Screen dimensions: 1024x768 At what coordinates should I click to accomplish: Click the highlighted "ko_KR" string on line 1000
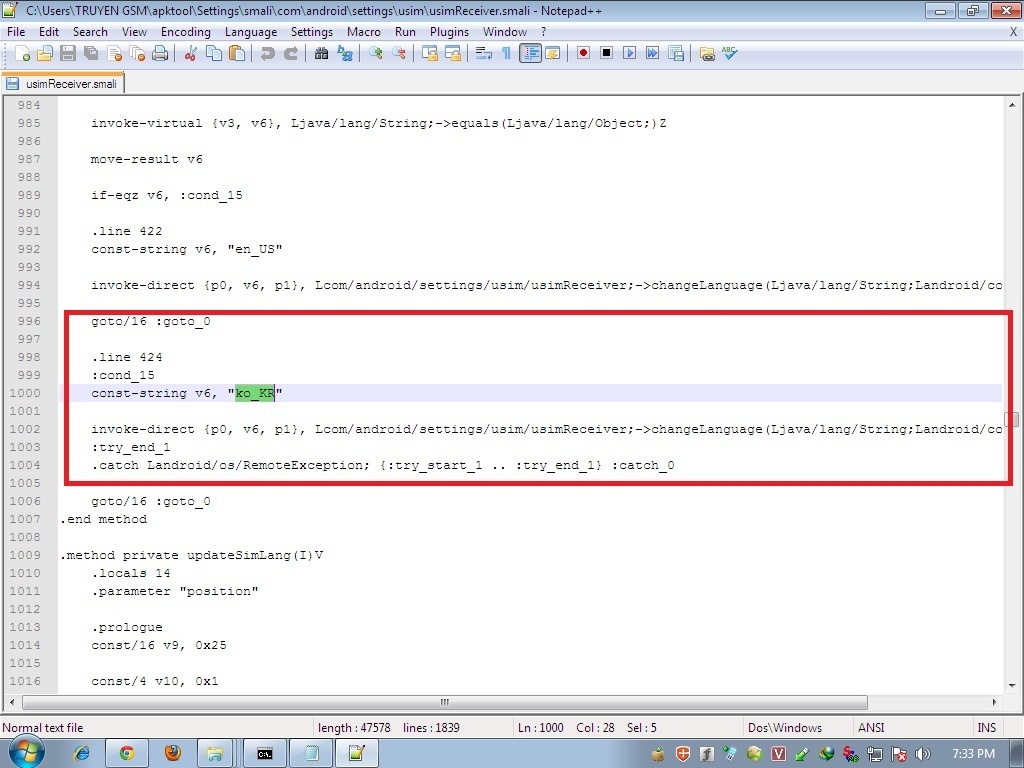pos(255,392)
